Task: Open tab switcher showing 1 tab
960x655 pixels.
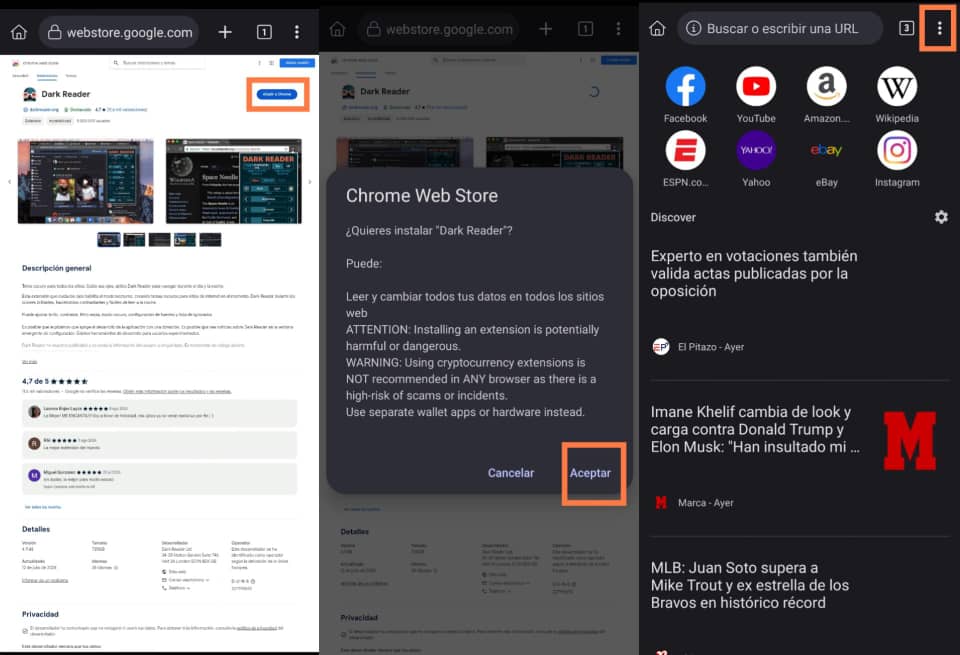Action: point(264,32)
